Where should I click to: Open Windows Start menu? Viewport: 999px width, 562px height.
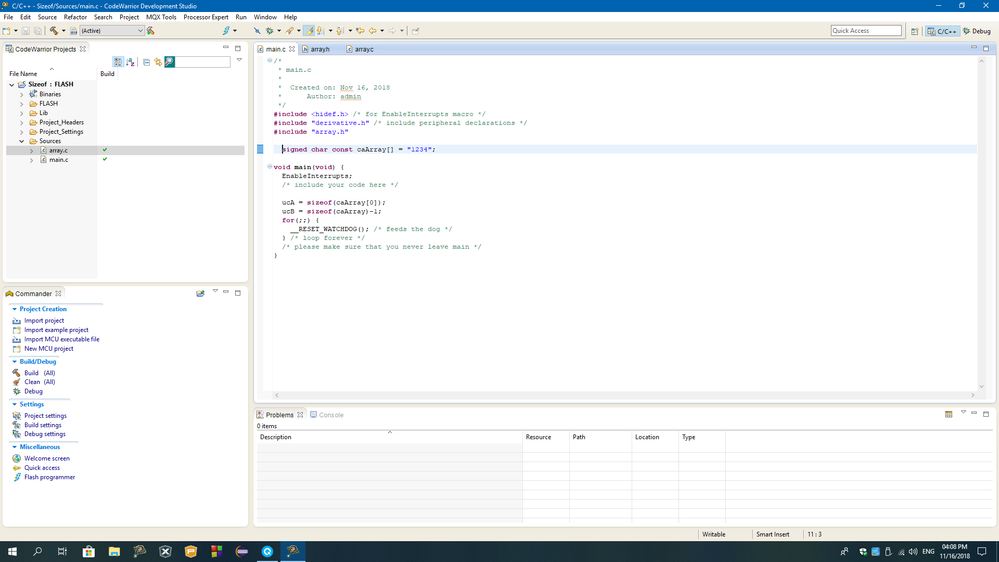tap(12, 551)
